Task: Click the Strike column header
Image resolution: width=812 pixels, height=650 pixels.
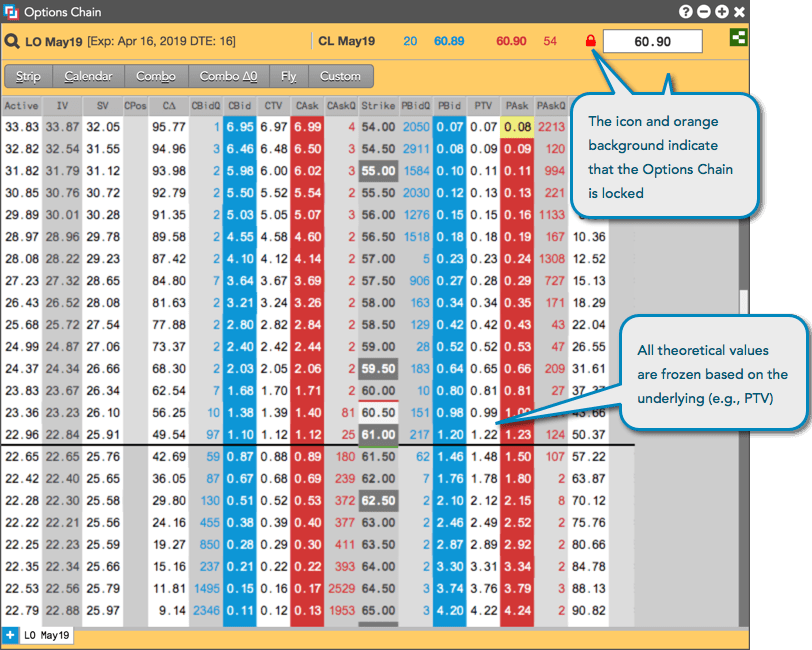Action: click(x=378, y=106)
